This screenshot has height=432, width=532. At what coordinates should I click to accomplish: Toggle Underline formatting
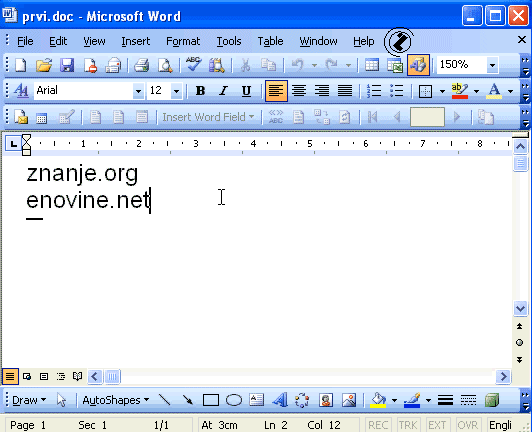[246, 91]
